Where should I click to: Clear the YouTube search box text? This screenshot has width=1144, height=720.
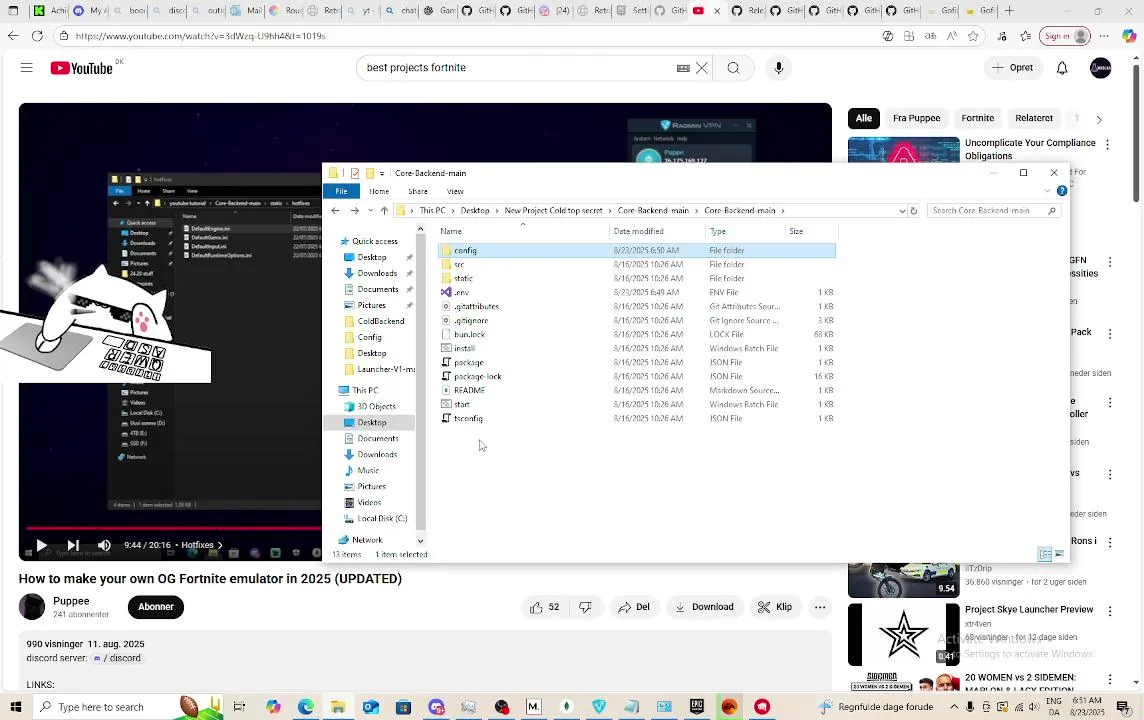[702, 68]
